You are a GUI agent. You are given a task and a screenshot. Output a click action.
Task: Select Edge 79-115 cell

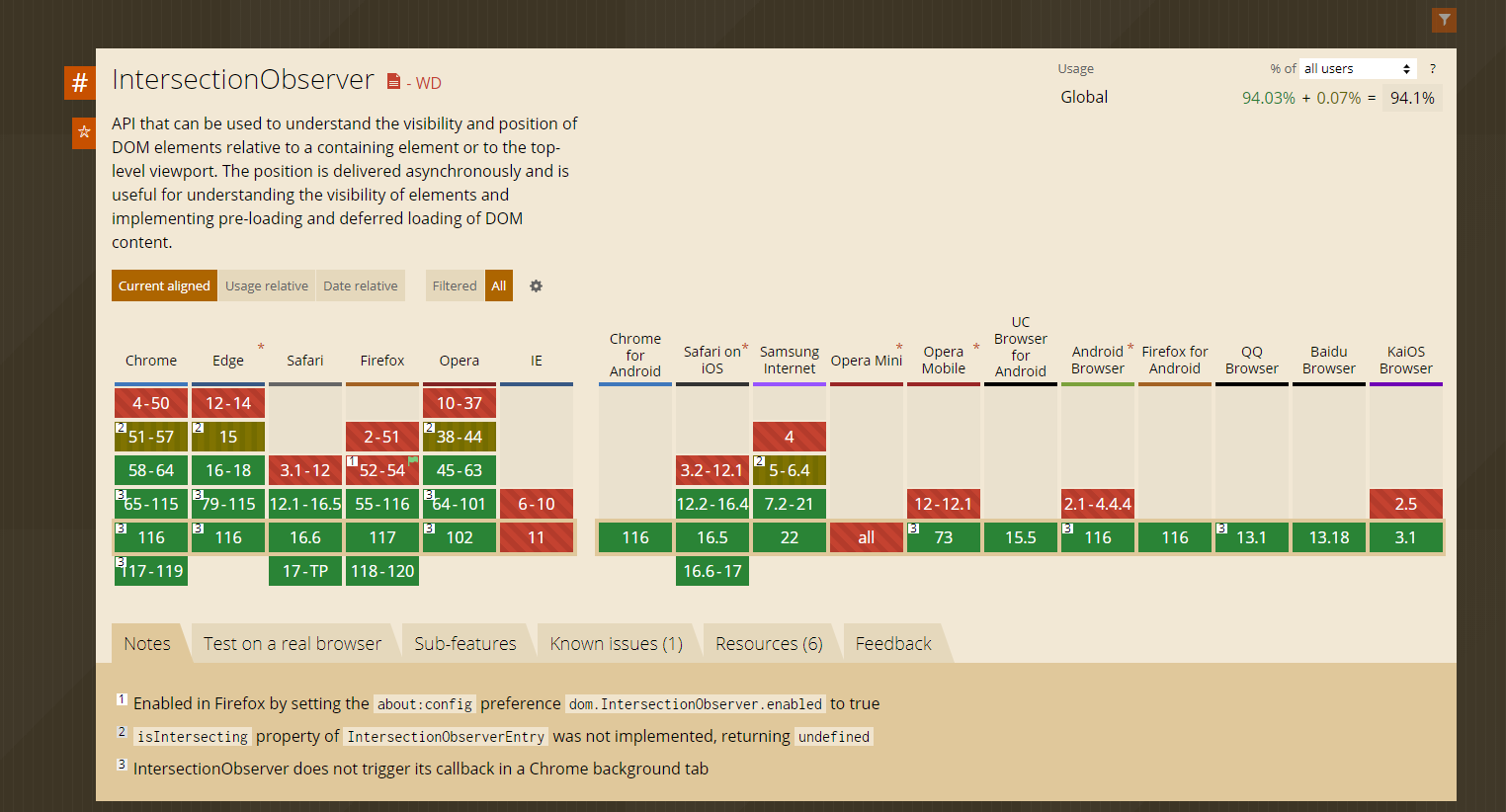click(228, 504)
